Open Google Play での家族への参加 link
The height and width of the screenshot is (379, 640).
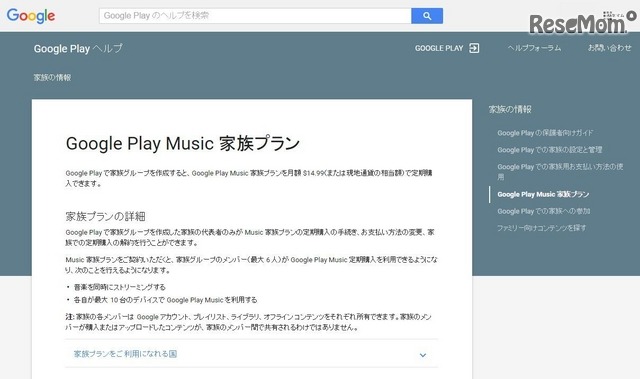click(x=543, y=211)
